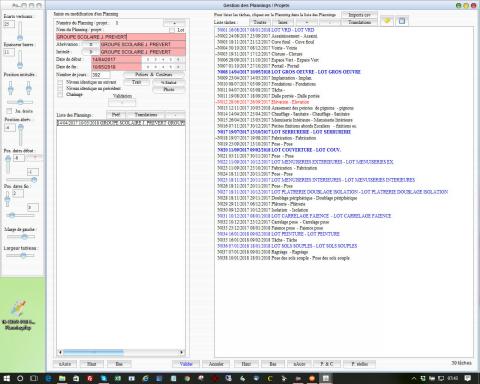
Task: Click the Photo button
Action: [x=169, y=89]
